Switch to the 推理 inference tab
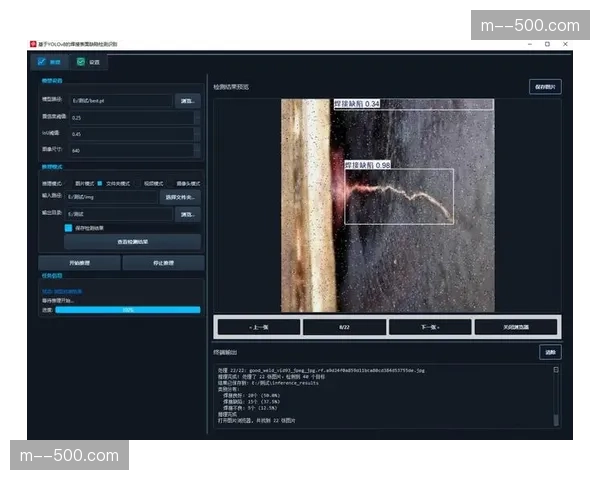Viewport: 600px width, 480px height. [49, 62]
